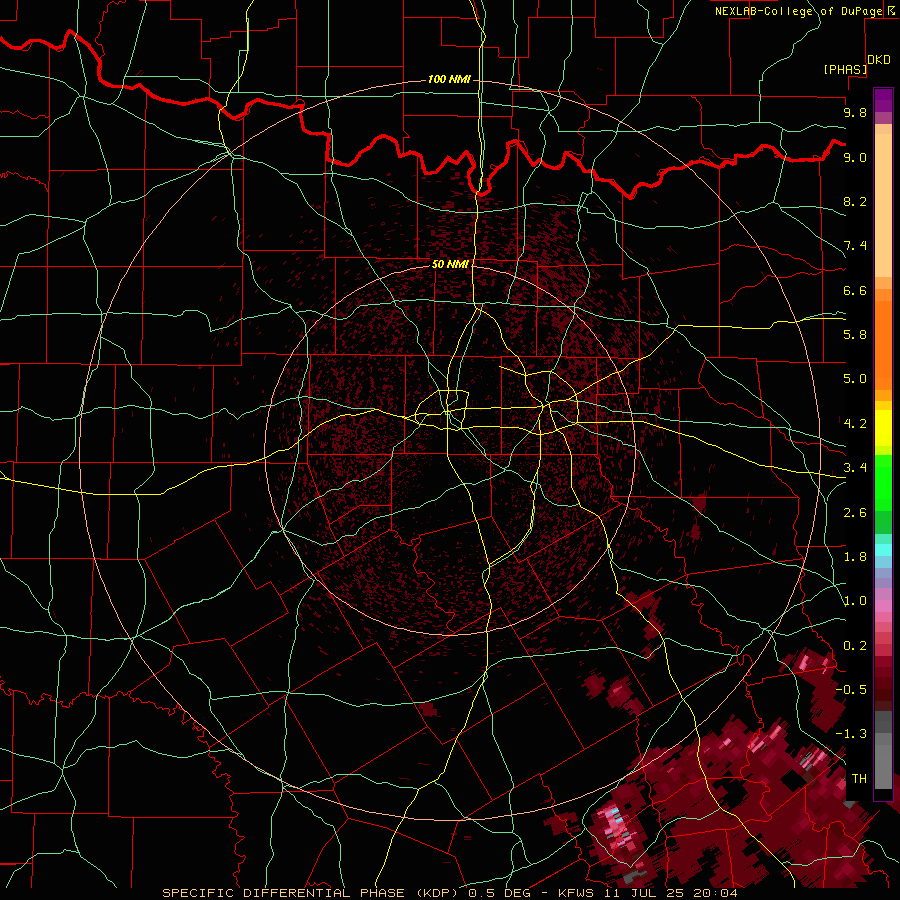Click the NEXLAB-College of DuPage label
Viewport: 900px width, 900px height.
click(x=799, y=11)
